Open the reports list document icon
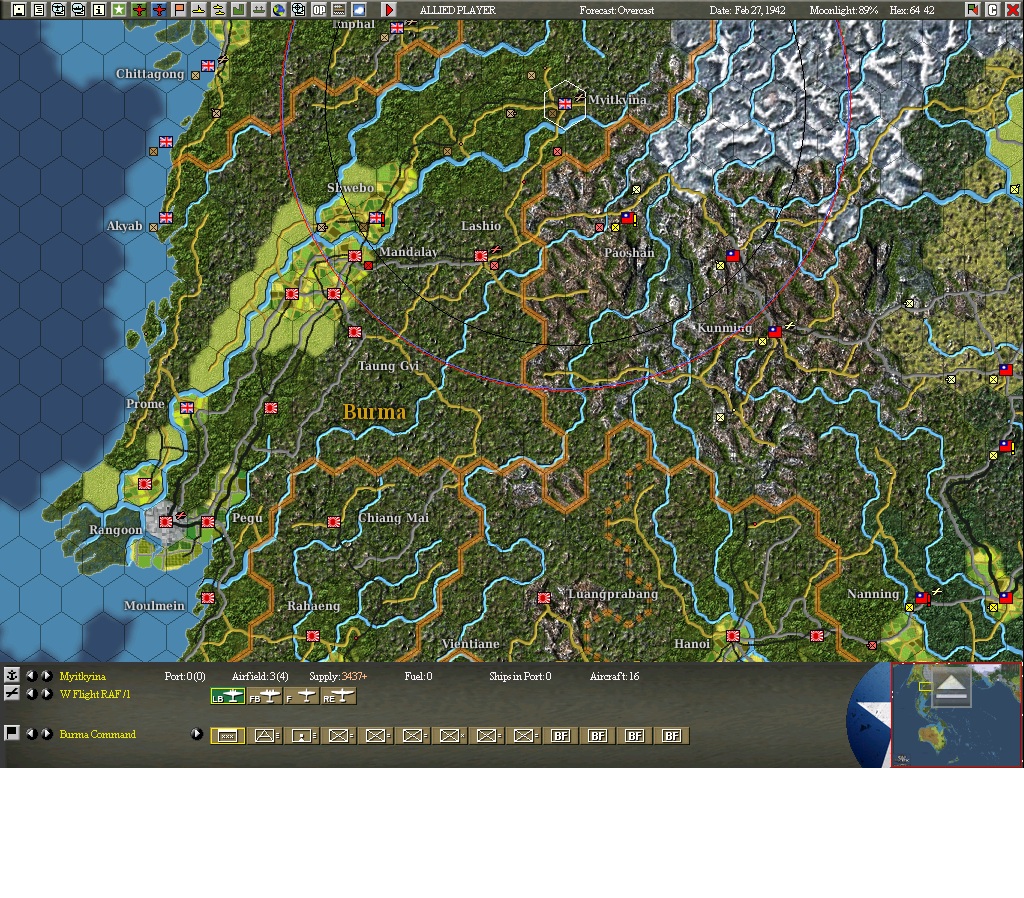 coord(39,9)
